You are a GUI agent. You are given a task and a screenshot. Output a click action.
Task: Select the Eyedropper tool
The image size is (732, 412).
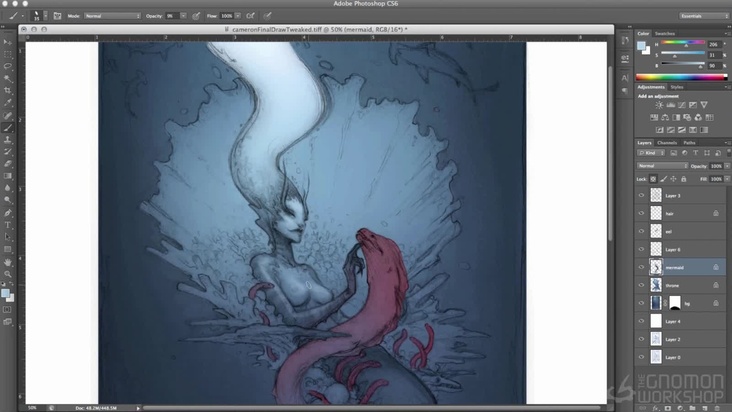point(8,103)
